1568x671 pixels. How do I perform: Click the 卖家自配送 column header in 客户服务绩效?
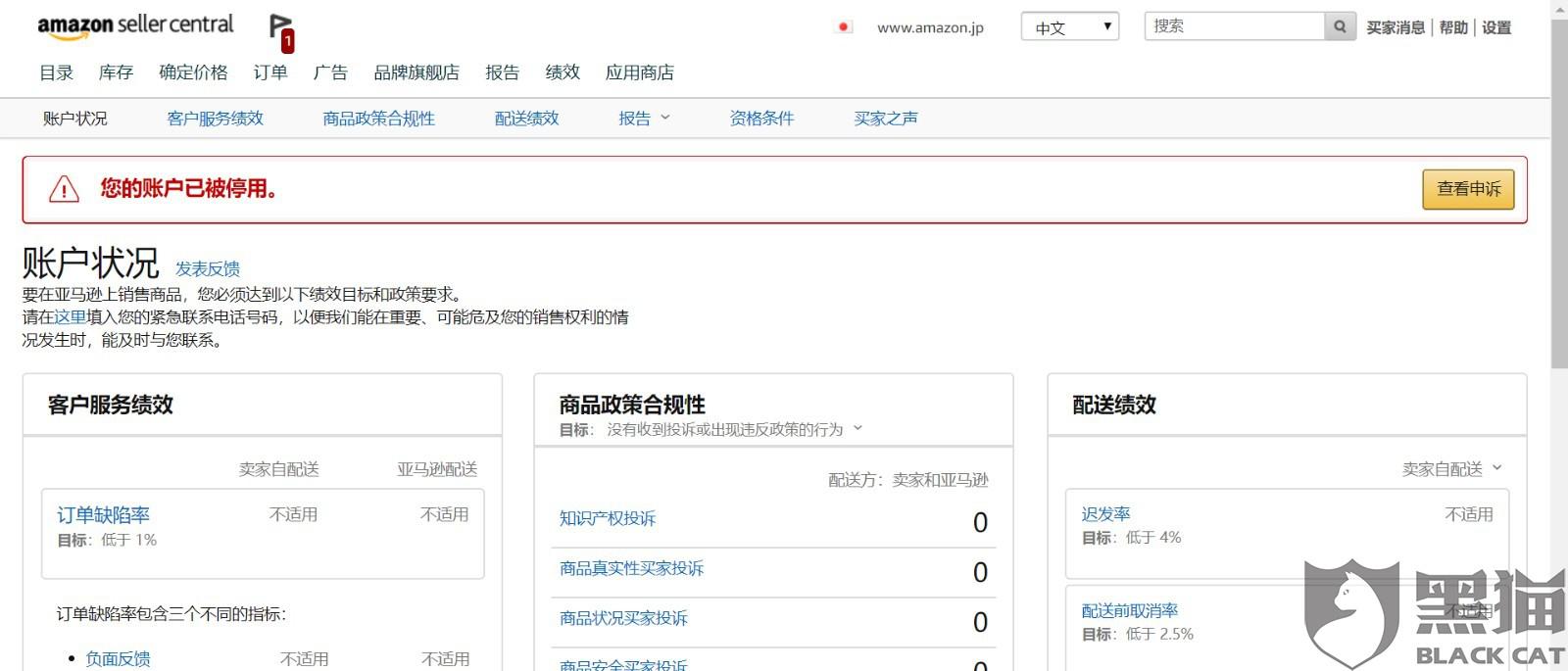tap(279, 469)
